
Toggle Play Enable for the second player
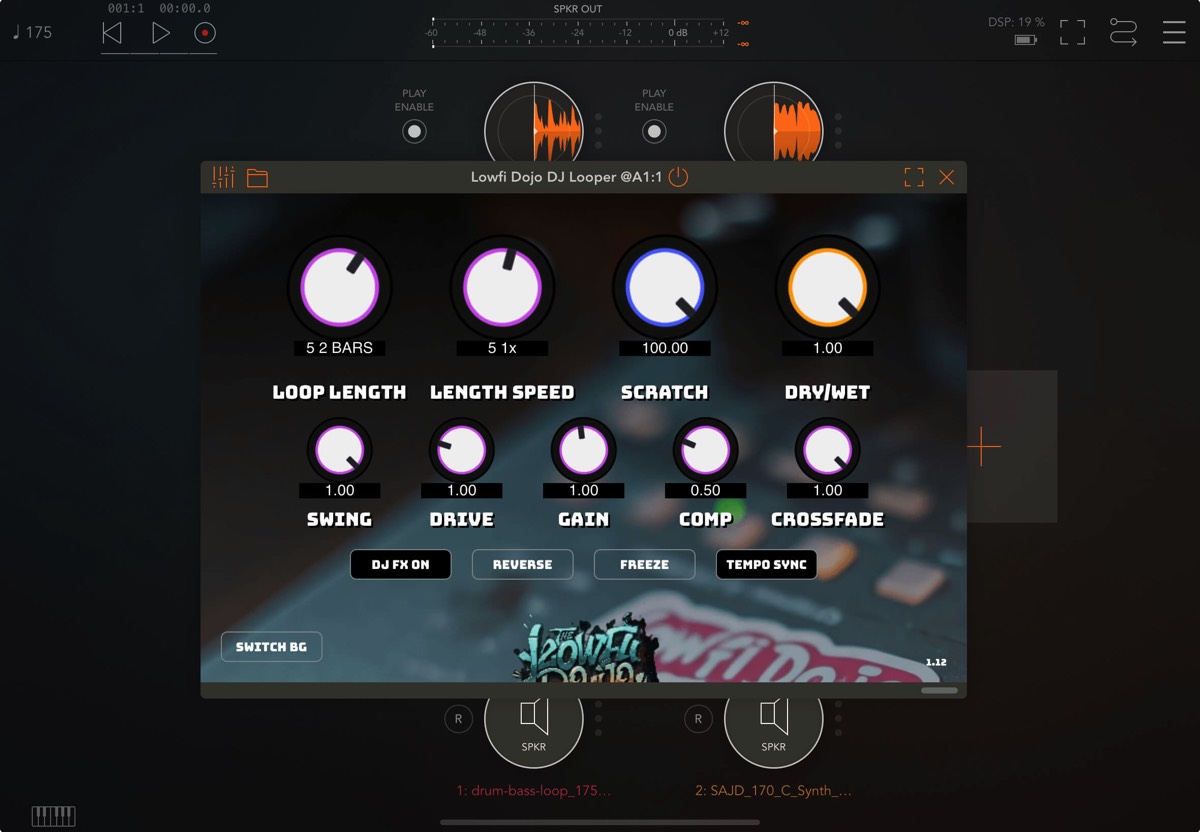(x=654, y=131)
